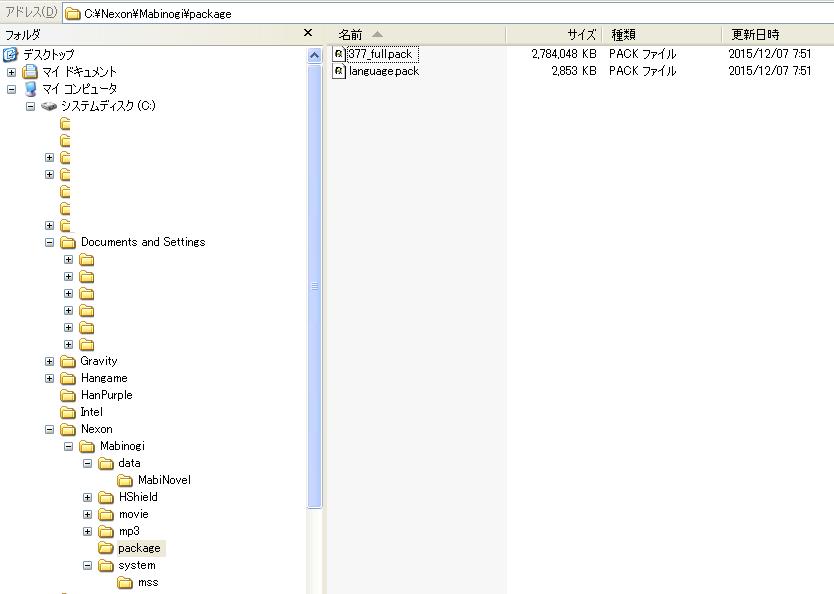Image resolution: width=834 pixels, height=594 pixels.
Task: Expand the Hangame folder node
Action: (x=50, y=378)
